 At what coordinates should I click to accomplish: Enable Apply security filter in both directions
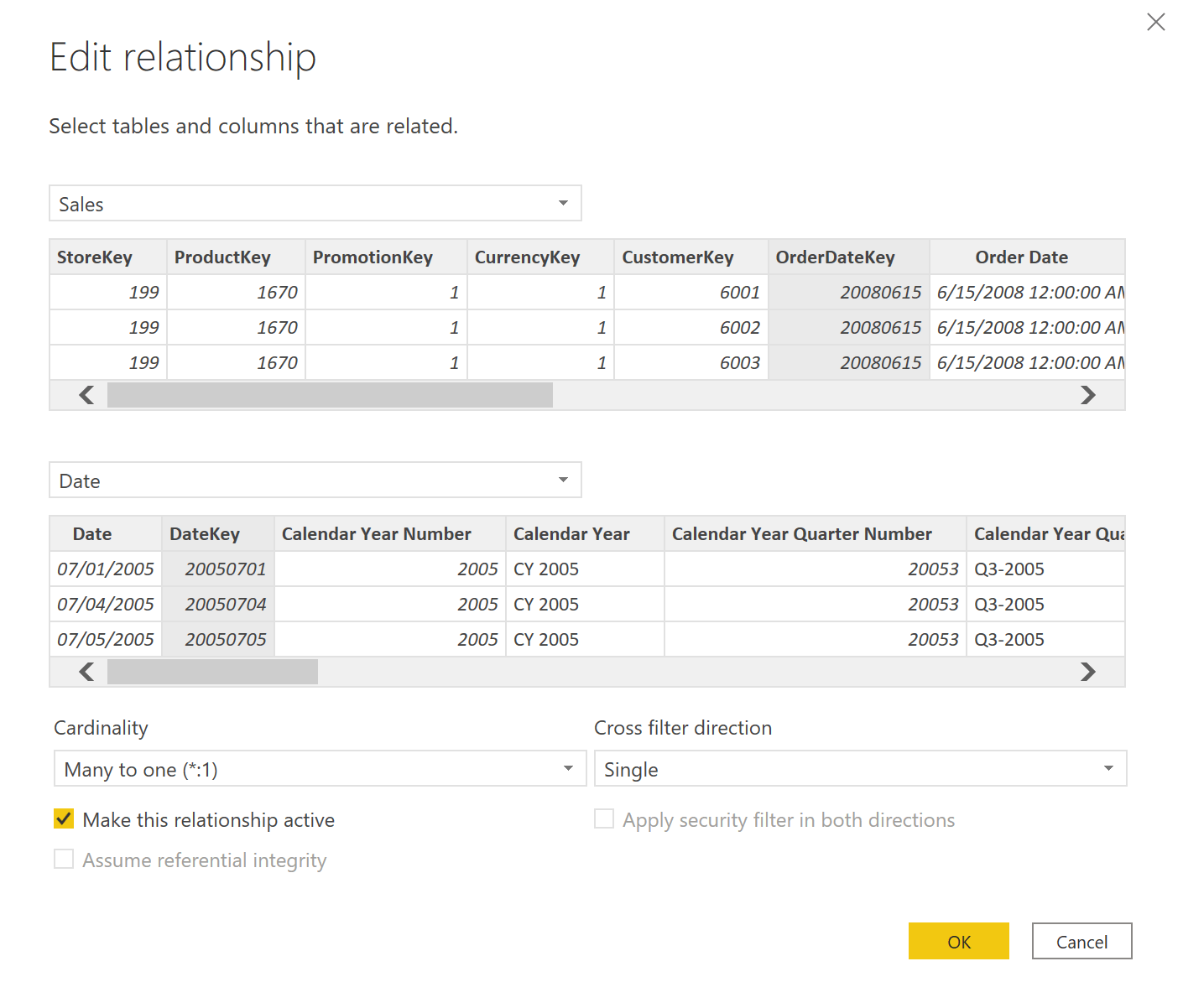coord(604,819)
